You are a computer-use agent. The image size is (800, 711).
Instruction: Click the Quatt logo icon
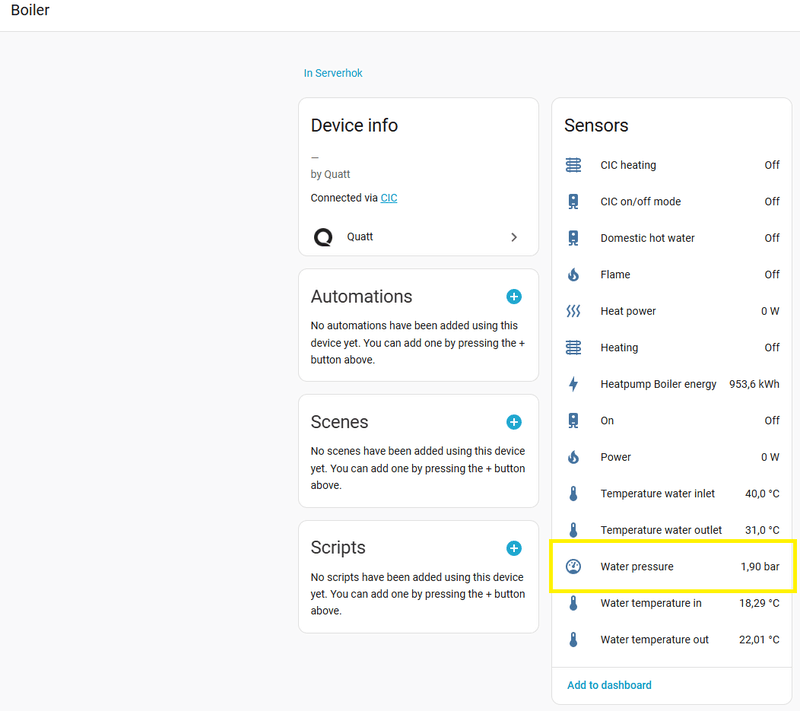click(x=323, y=237)
